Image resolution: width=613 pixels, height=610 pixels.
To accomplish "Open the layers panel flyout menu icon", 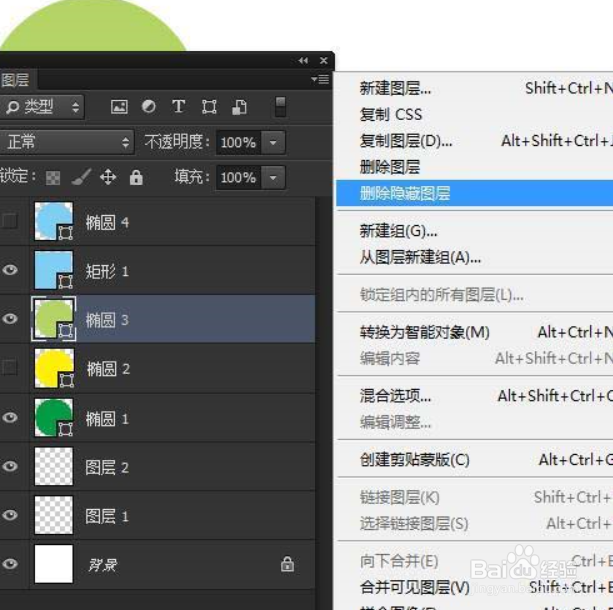I will click(x=320, y=79).
